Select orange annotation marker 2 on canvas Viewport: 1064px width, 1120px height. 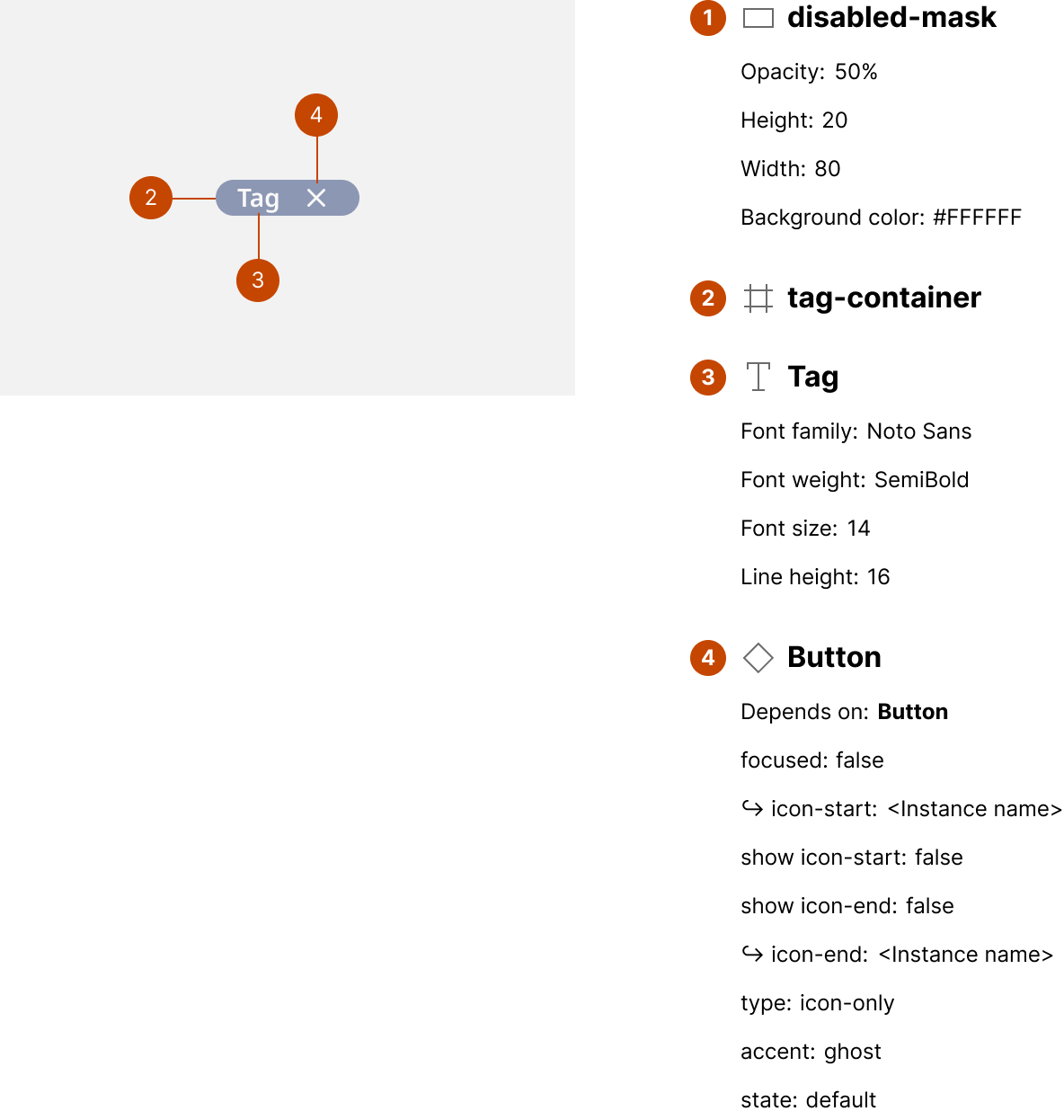pyautogui.click(x=151, y=198)
